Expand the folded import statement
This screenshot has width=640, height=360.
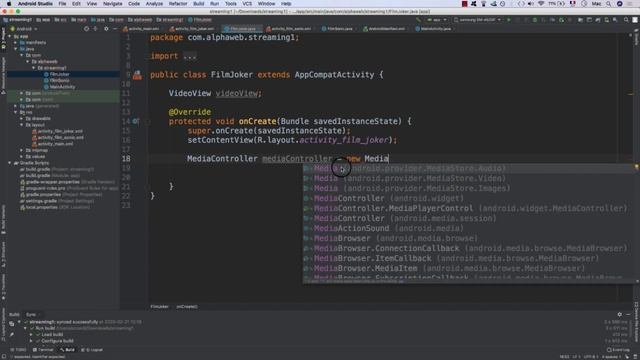pos(189,56)
